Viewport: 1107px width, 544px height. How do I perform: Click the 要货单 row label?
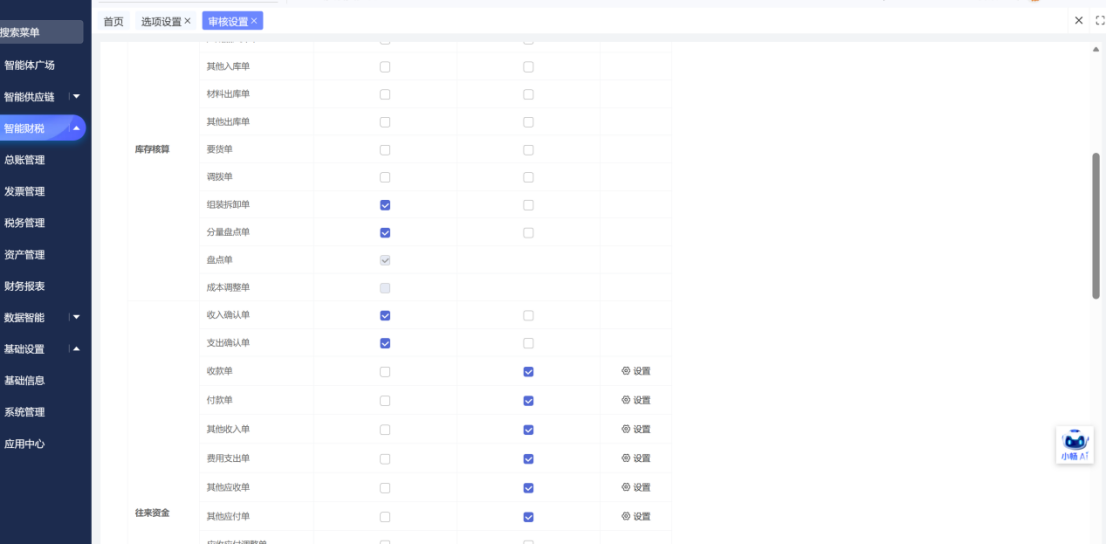[220, 150]
